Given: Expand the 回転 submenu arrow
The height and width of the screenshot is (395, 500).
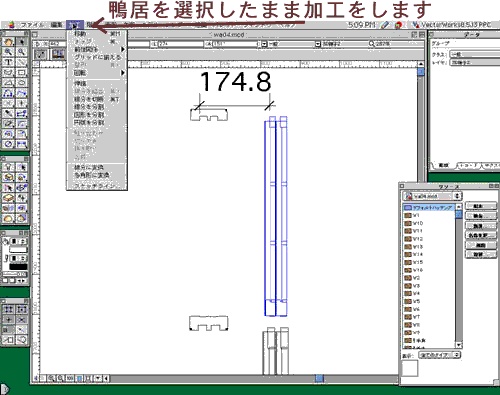Looking at the screenshot, I should point(123,73).
